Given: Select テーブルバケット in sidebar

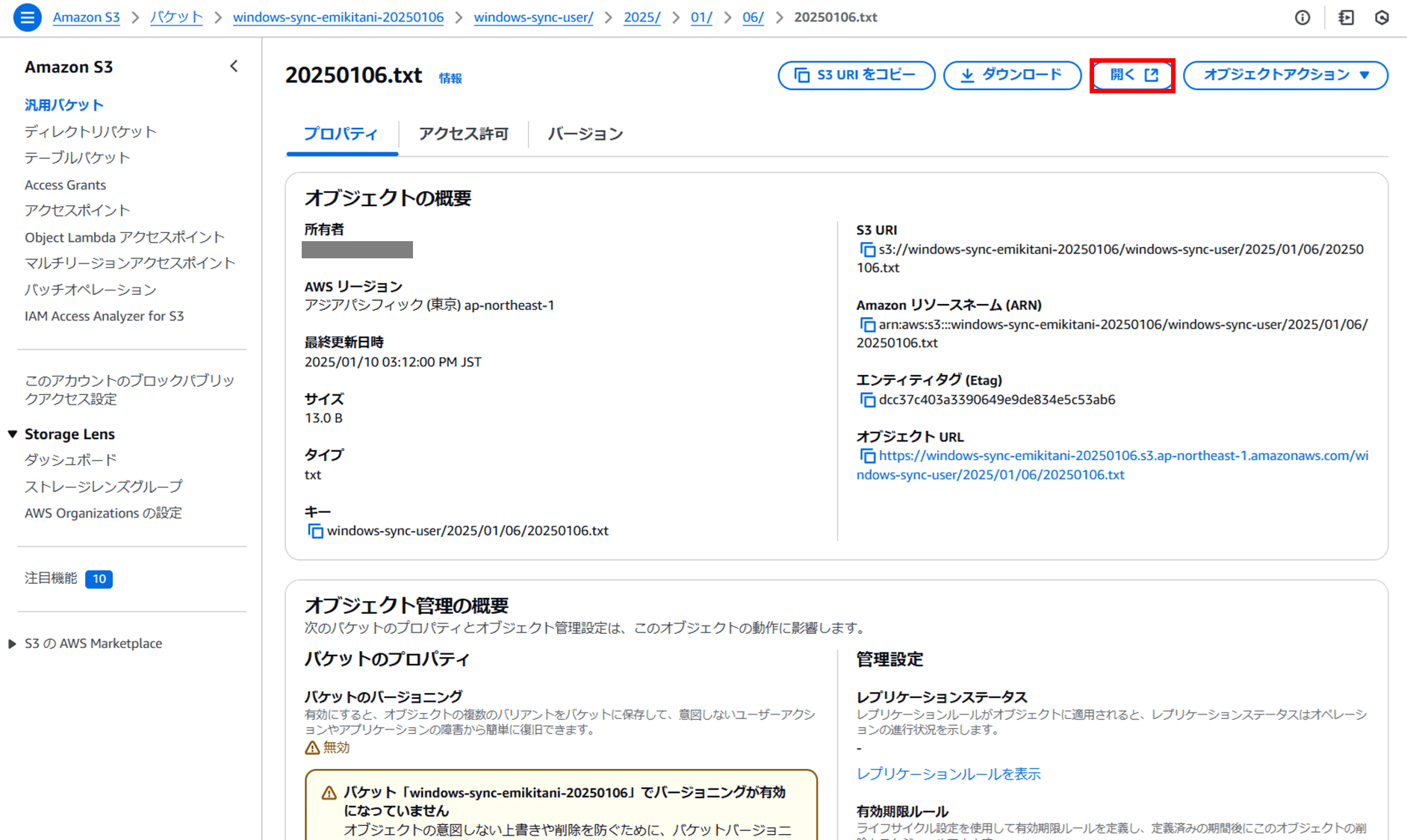Looking at the screenshot, I should click(78, 158).
